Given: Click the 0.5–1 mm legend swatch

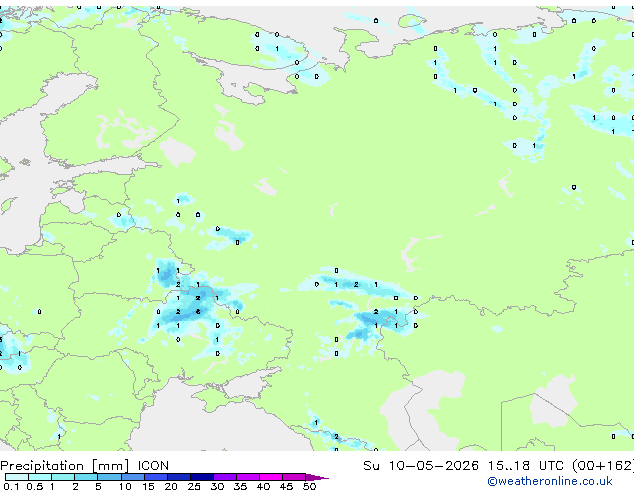Looking at the screenshot, I should (40, 477).
